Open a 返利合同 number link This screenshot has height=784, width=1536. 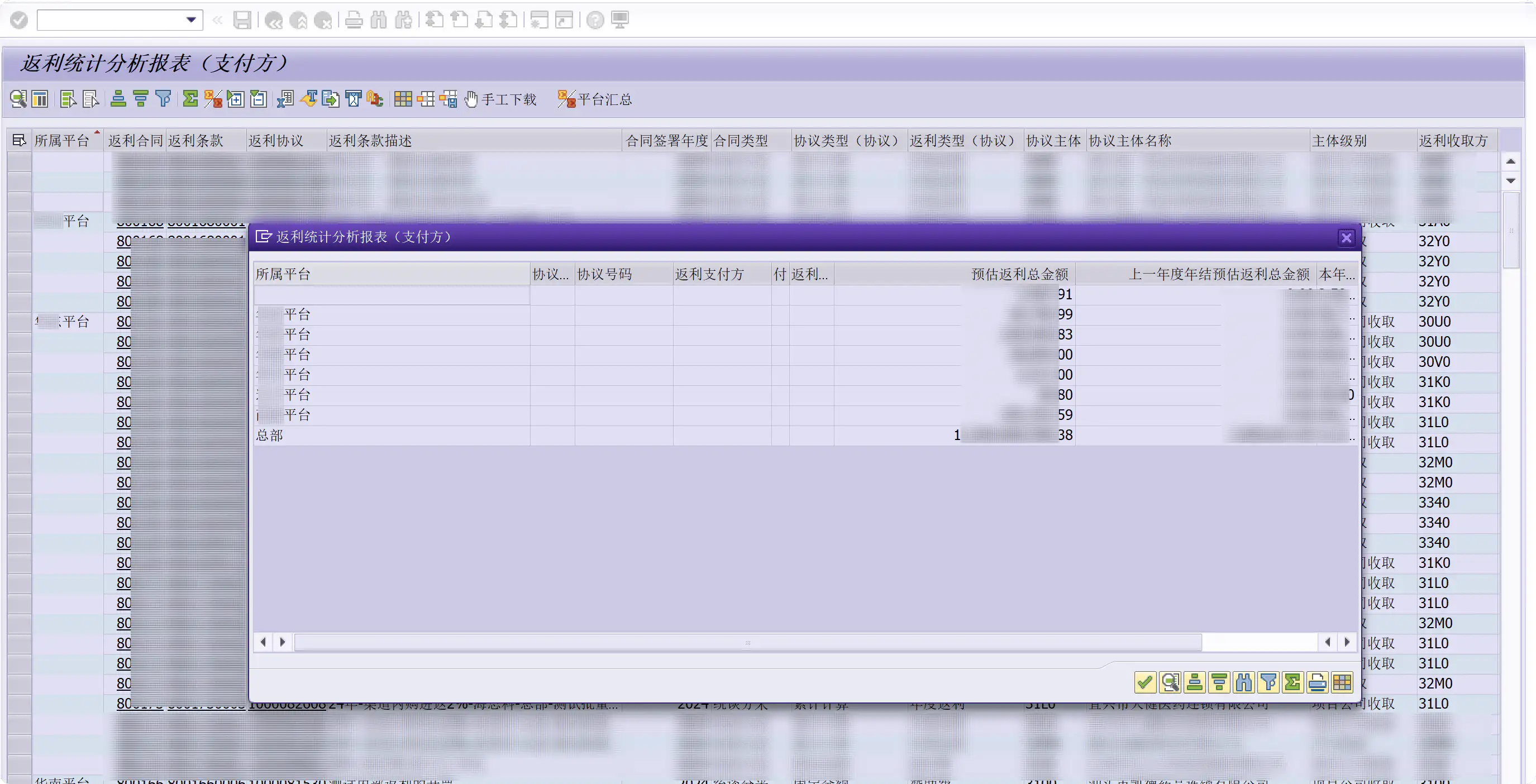139,222
